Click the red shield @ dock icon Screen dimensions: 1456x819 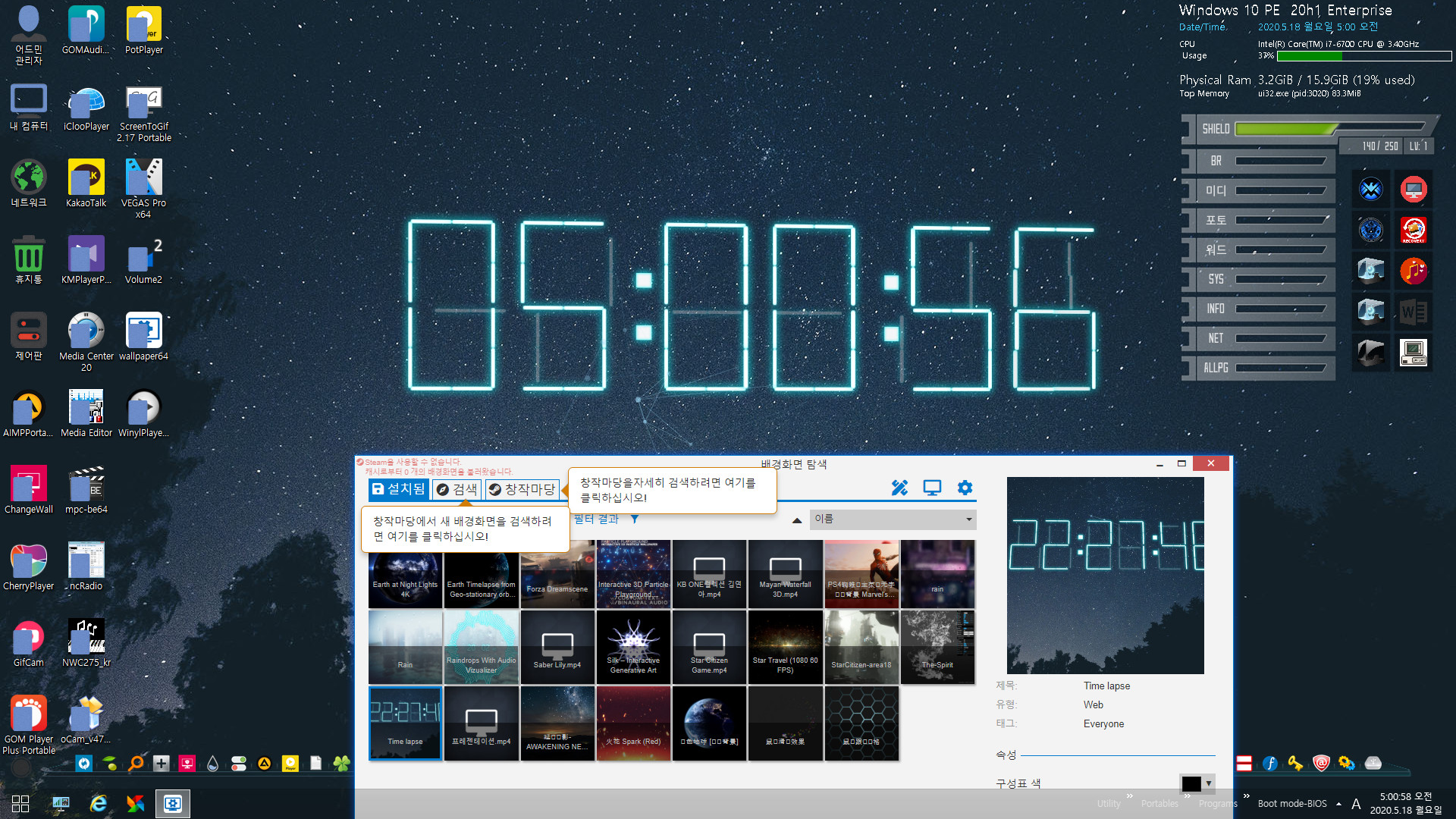[x=1321, y=763]
